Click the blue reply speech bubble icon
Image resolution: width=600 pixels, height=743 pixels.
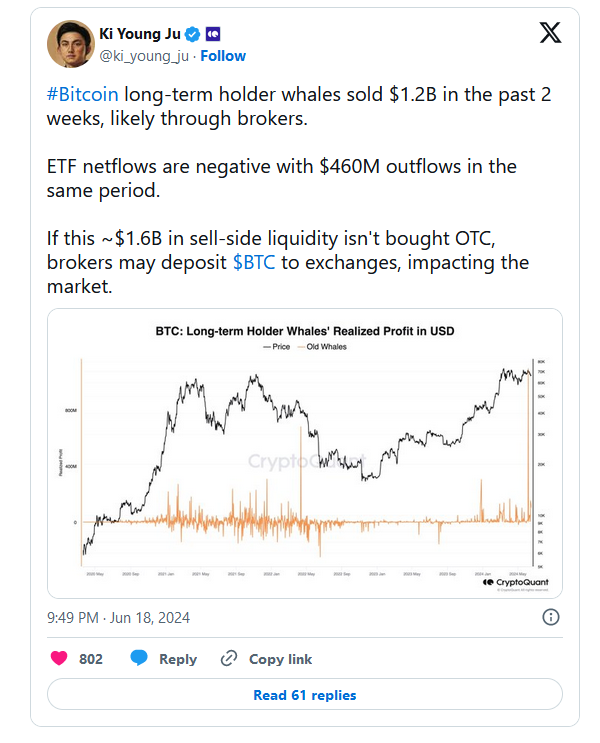point(139,658)
